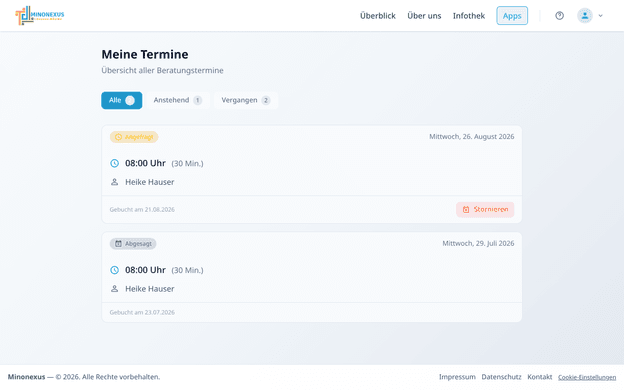Show the Alle appointments tab
Screen dimensions: 624x390
pyautogui.click(x=121, y=100)
